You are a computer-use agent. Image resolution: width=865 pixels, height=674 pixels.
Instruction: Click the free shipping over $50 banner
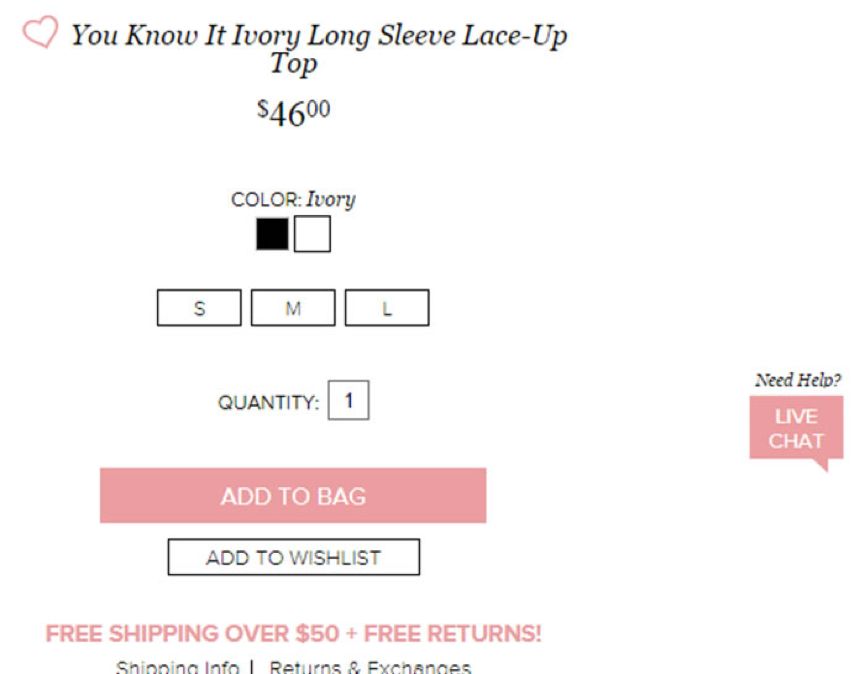tap(293, 633)
